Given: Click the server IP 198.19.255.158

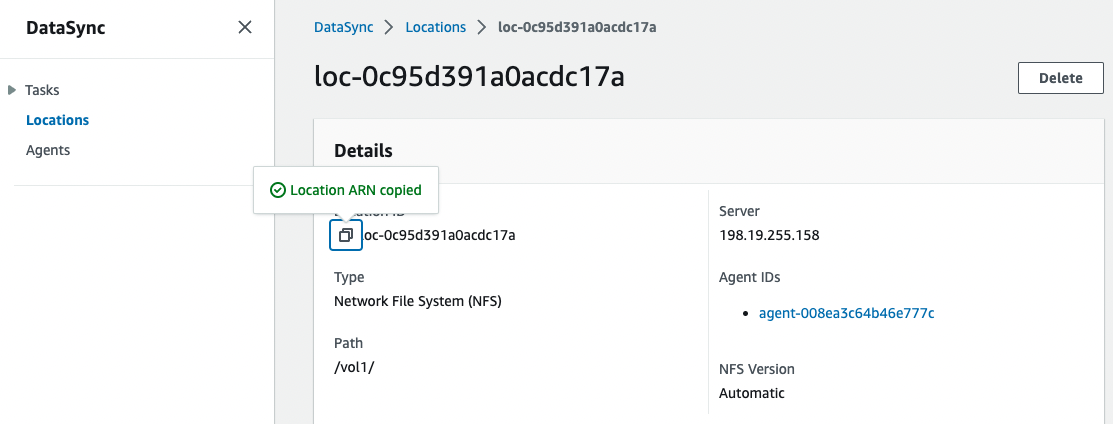Looking at the screenshot, I should [x=769, y=235].
